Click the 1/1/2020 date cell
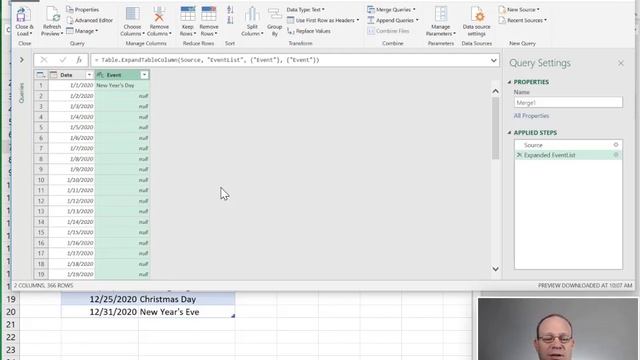 click(71, 85)
